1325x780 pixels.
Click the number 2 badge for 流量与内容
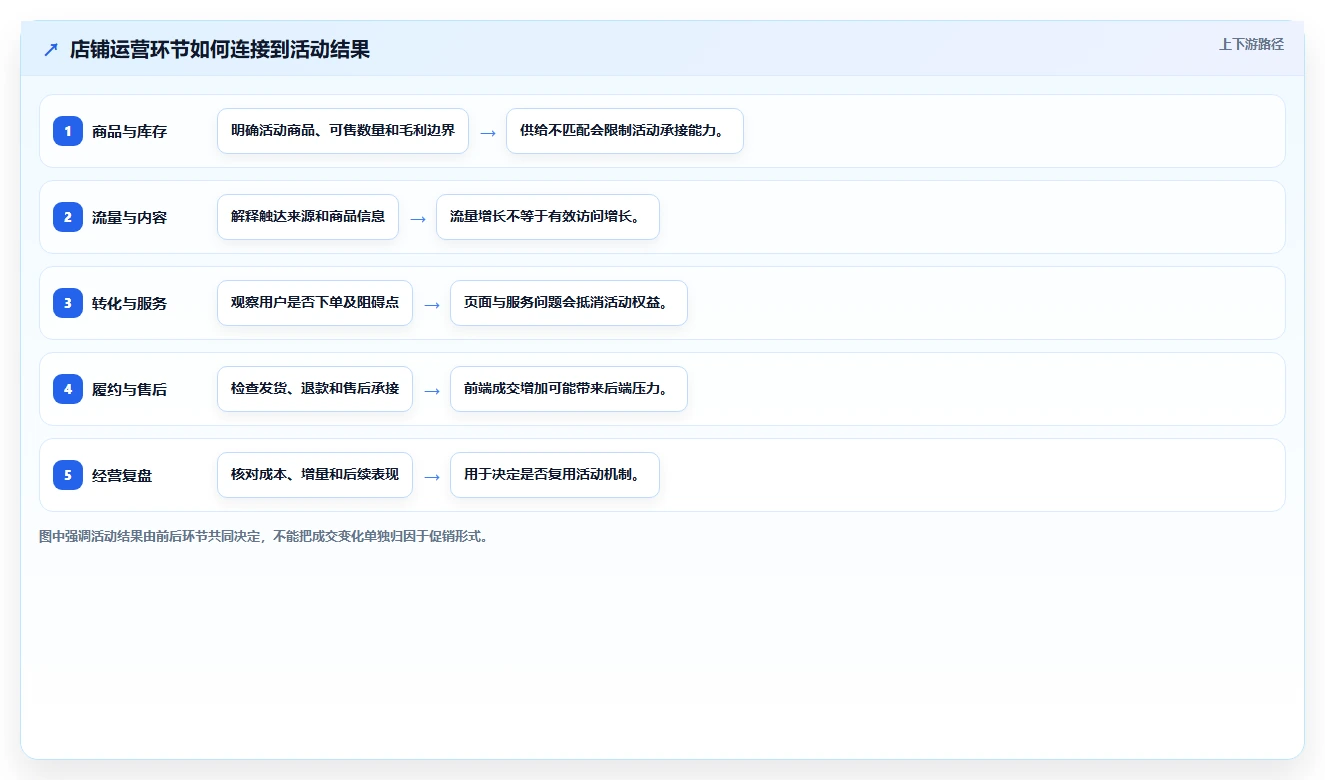(x=68, y=217)
